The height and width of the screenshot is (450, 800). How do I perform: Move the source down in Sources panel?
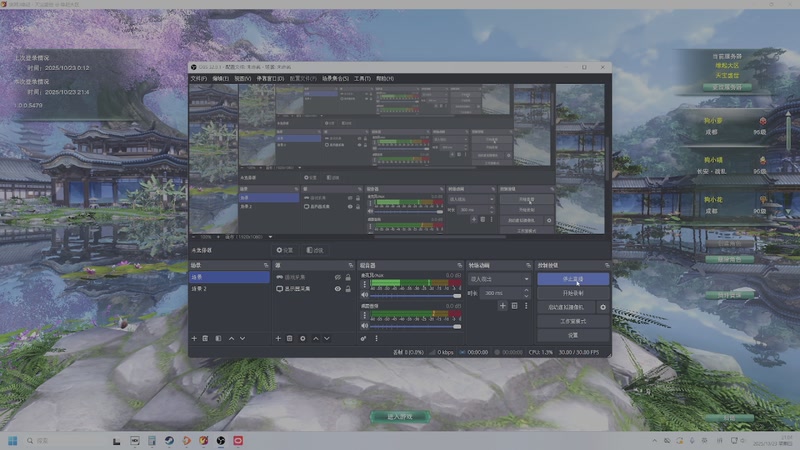tap(327, 338)
